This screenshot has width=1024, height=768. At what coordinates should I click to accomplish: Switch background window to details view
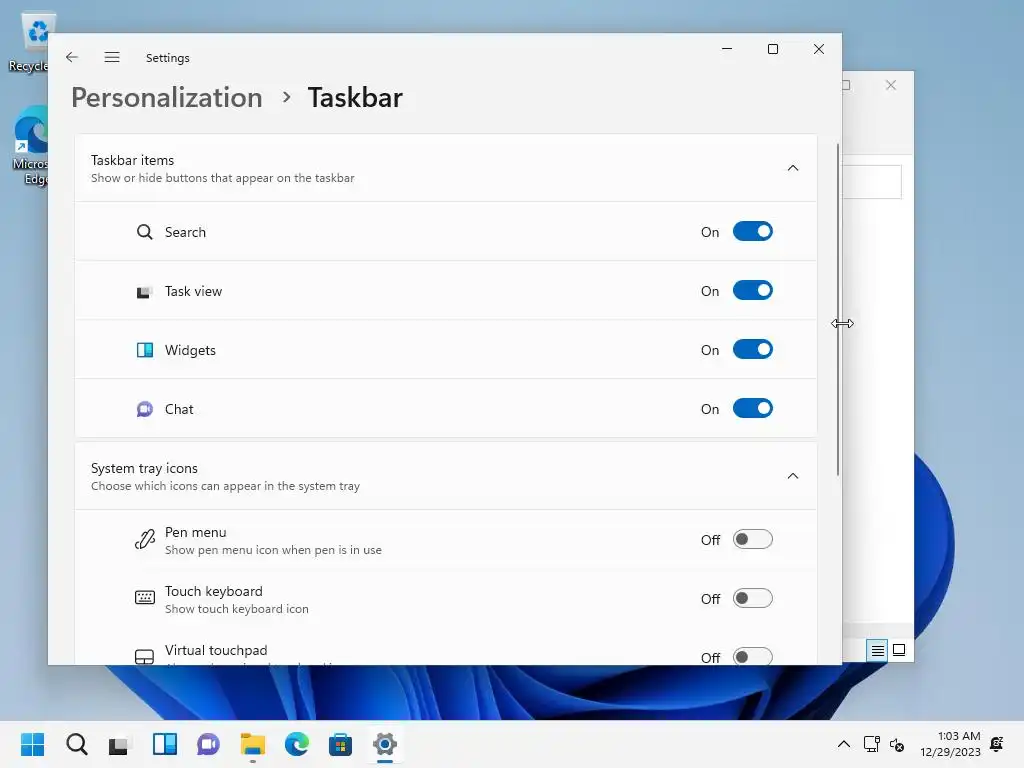877,650
